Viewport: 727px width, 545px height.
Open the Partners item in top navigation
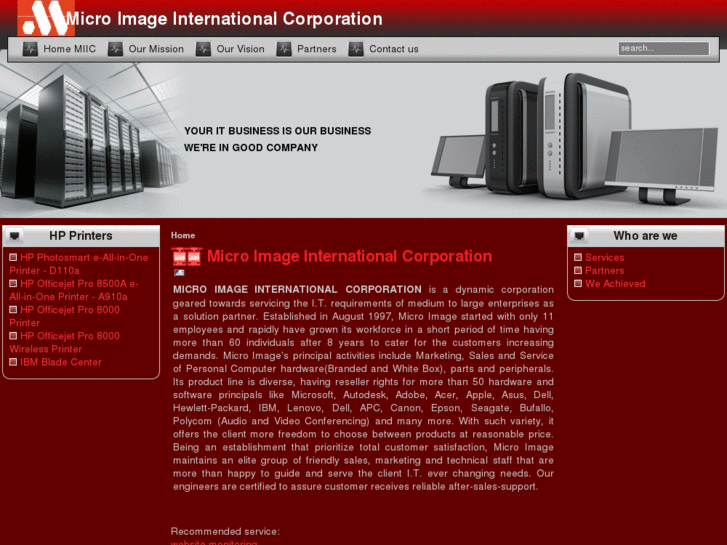tap(317, 49)
